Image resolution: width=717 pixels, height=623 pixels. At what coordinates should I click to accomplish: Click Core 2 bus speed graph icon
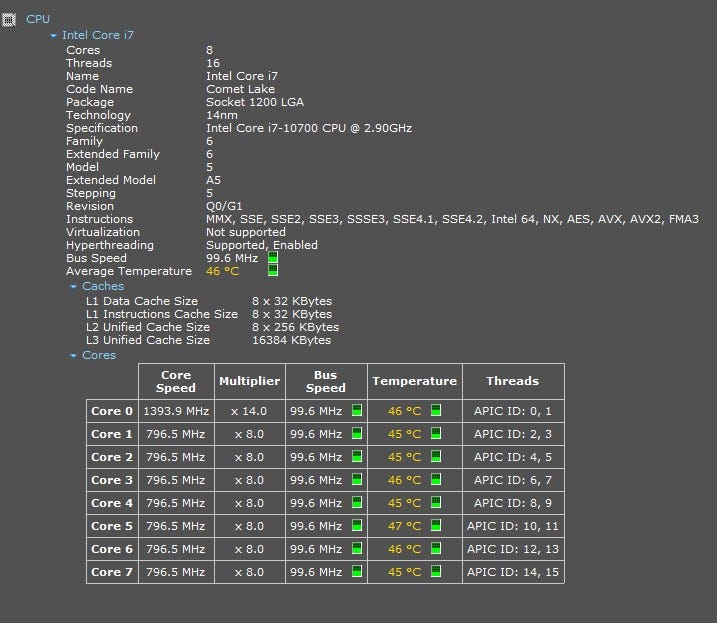click(x=357, y=456)
